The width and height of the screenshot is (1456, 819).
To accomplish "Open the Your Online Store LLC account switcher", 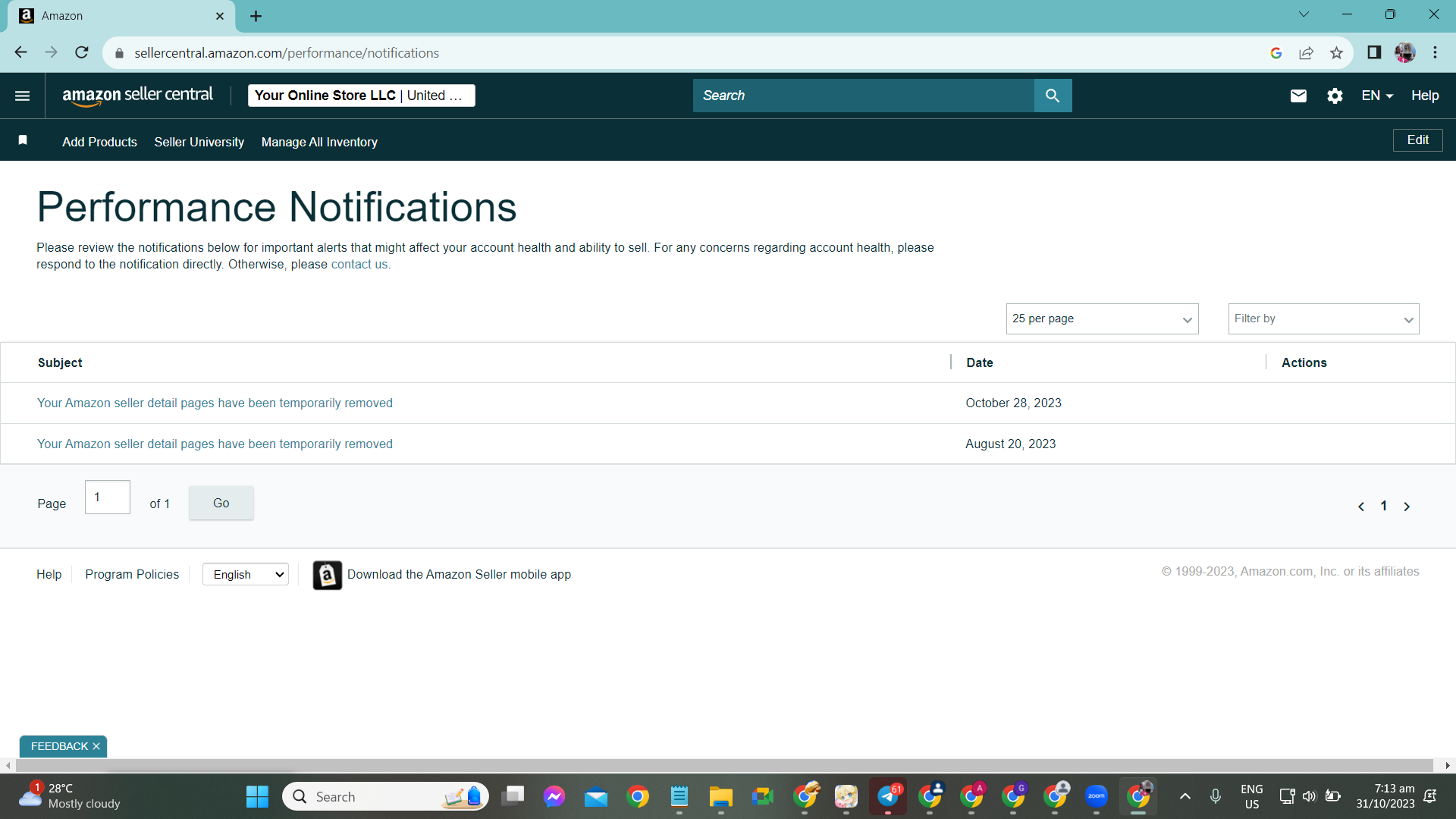I will 362,96.
